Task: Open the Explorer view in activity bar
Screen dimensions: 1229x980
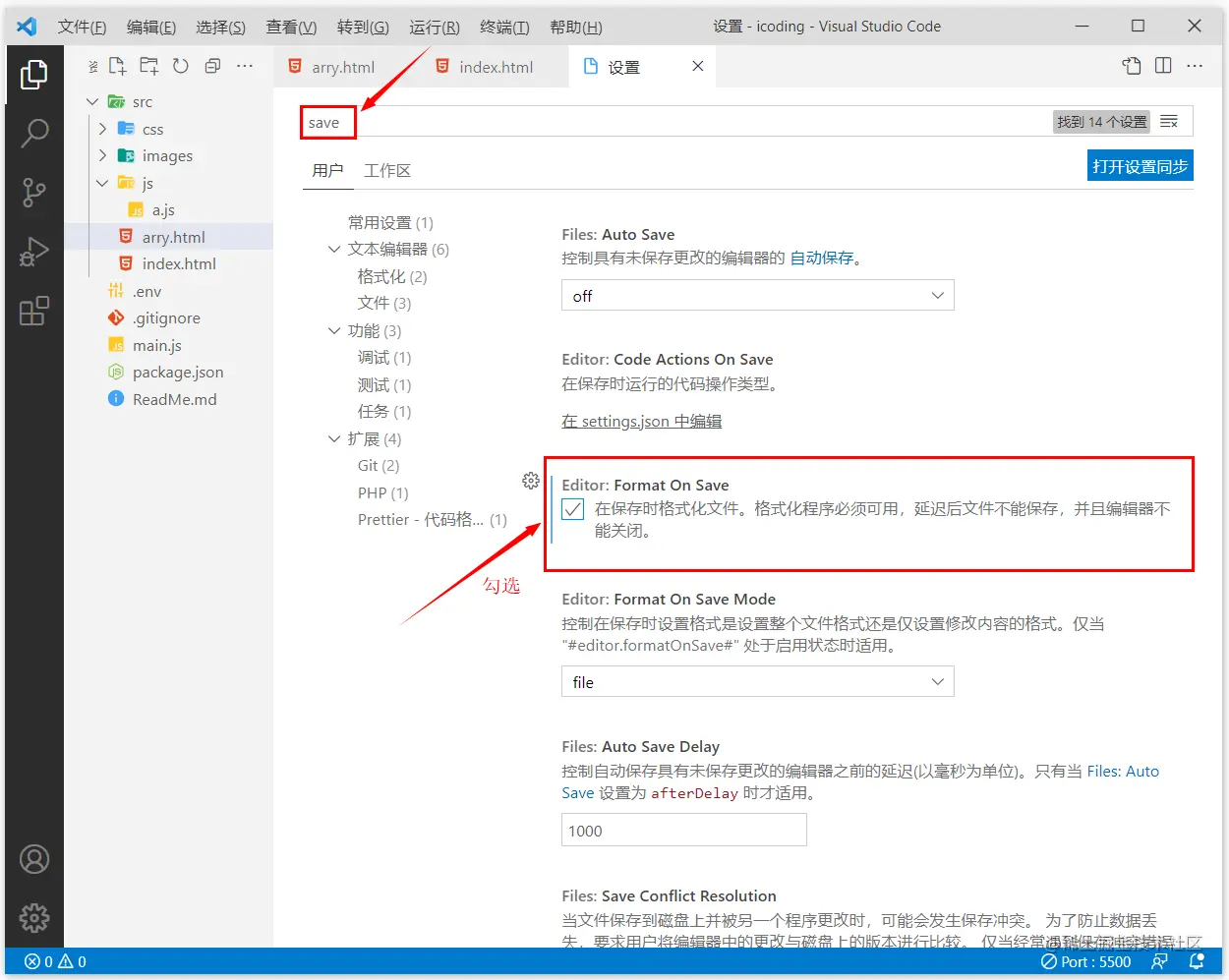Action: [34, 75]
